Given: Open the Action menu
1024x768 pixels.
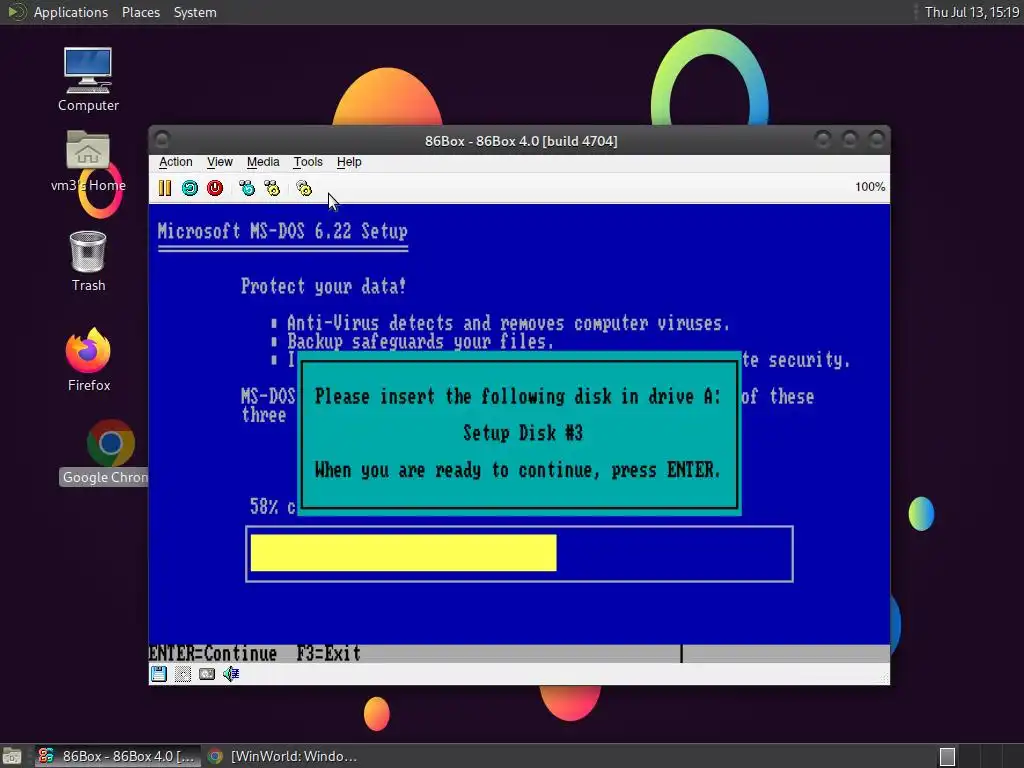Looking at the screenshot, I should pos(176,162).
